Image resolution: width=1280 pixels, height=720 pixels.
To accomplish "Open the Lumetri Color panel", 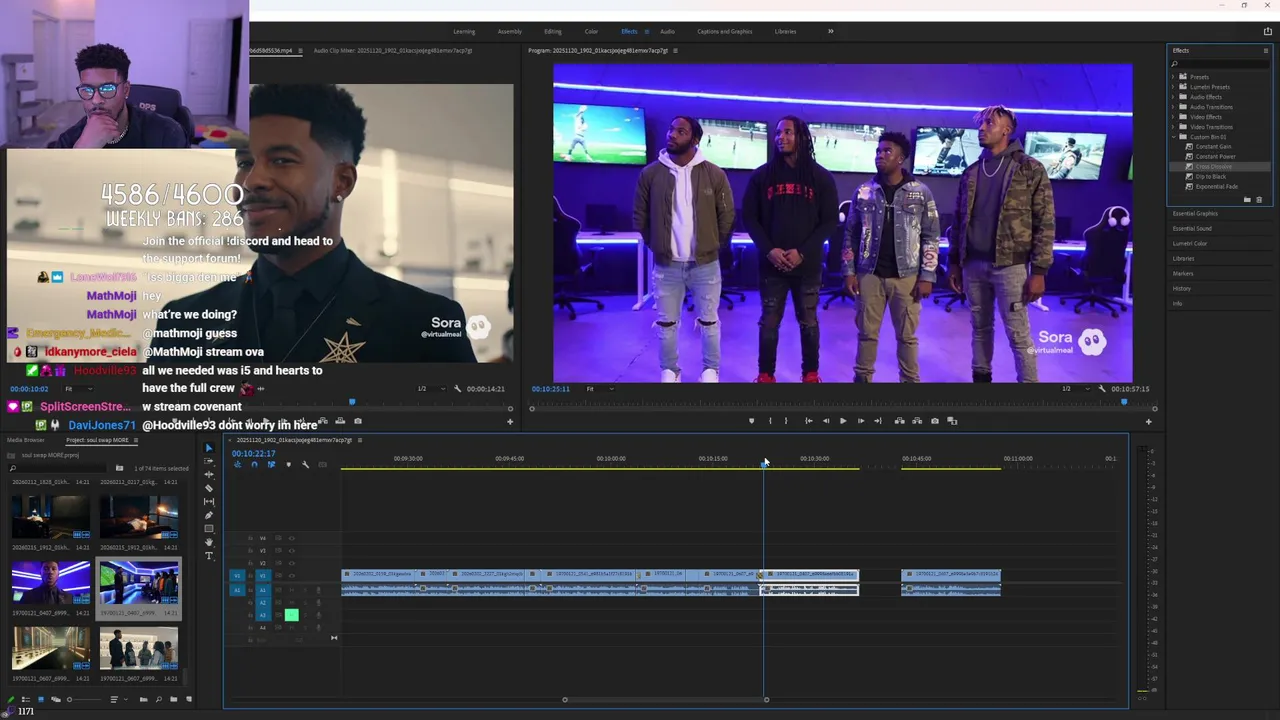I will tap(1190, 244).
